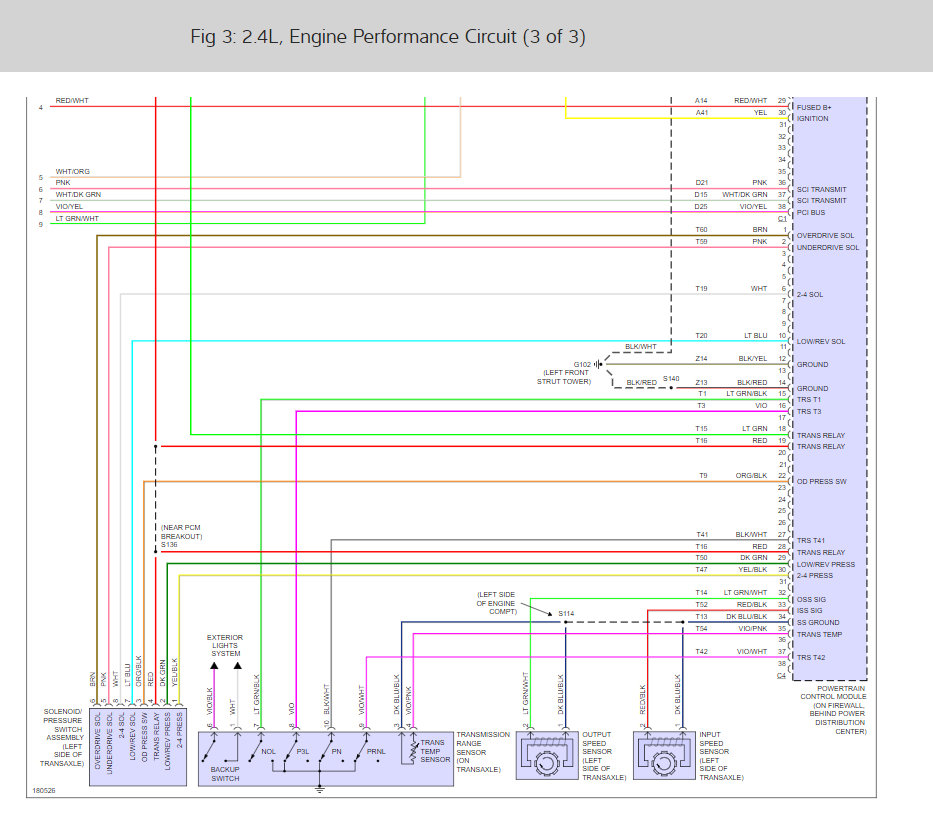
Task: Click the 'ORG/BLK' wire label at T9
Action: tap(752, 476)
